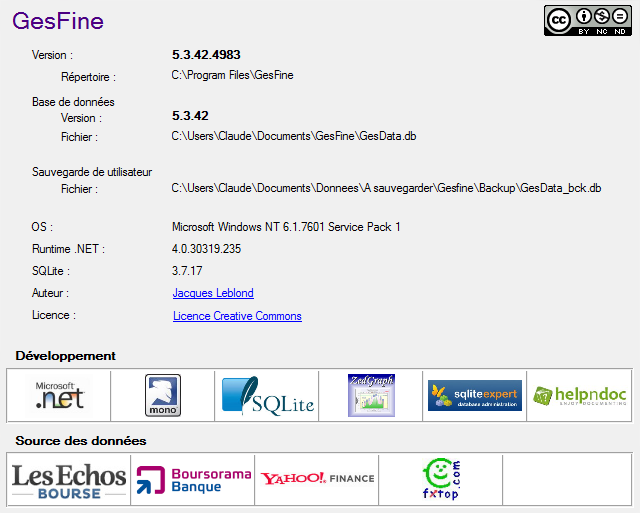This screenshot has height=513, width=640.
Task: Open the SQLite Expert logo
Action: pyautogui.click(x=474, y=395)
